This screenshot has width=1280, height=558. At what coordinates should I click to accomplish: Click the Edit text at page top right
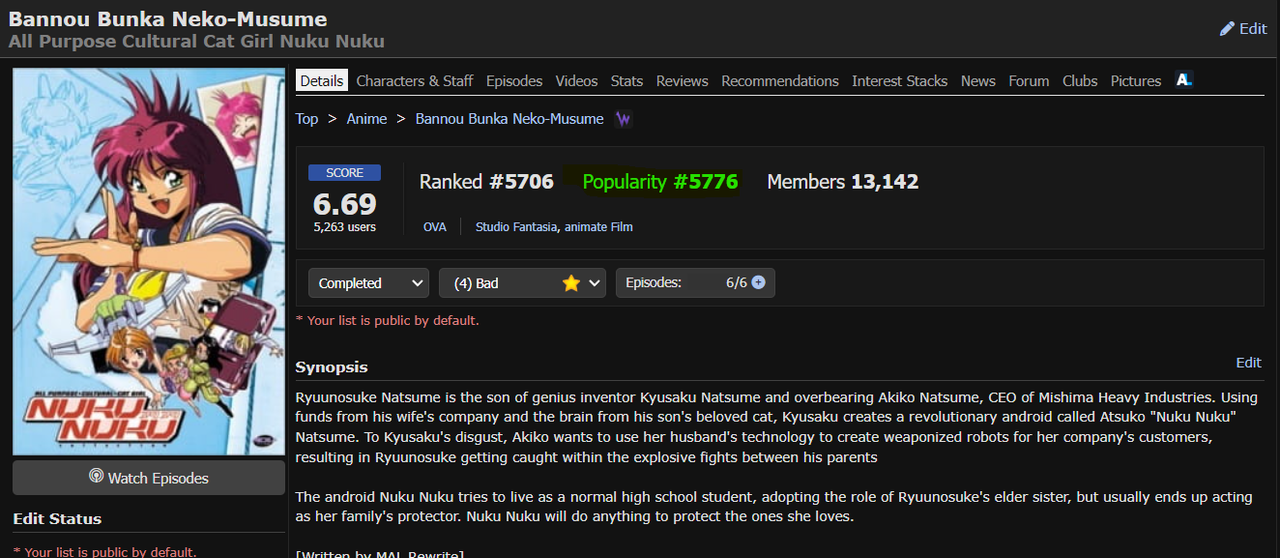(1253, 29)
